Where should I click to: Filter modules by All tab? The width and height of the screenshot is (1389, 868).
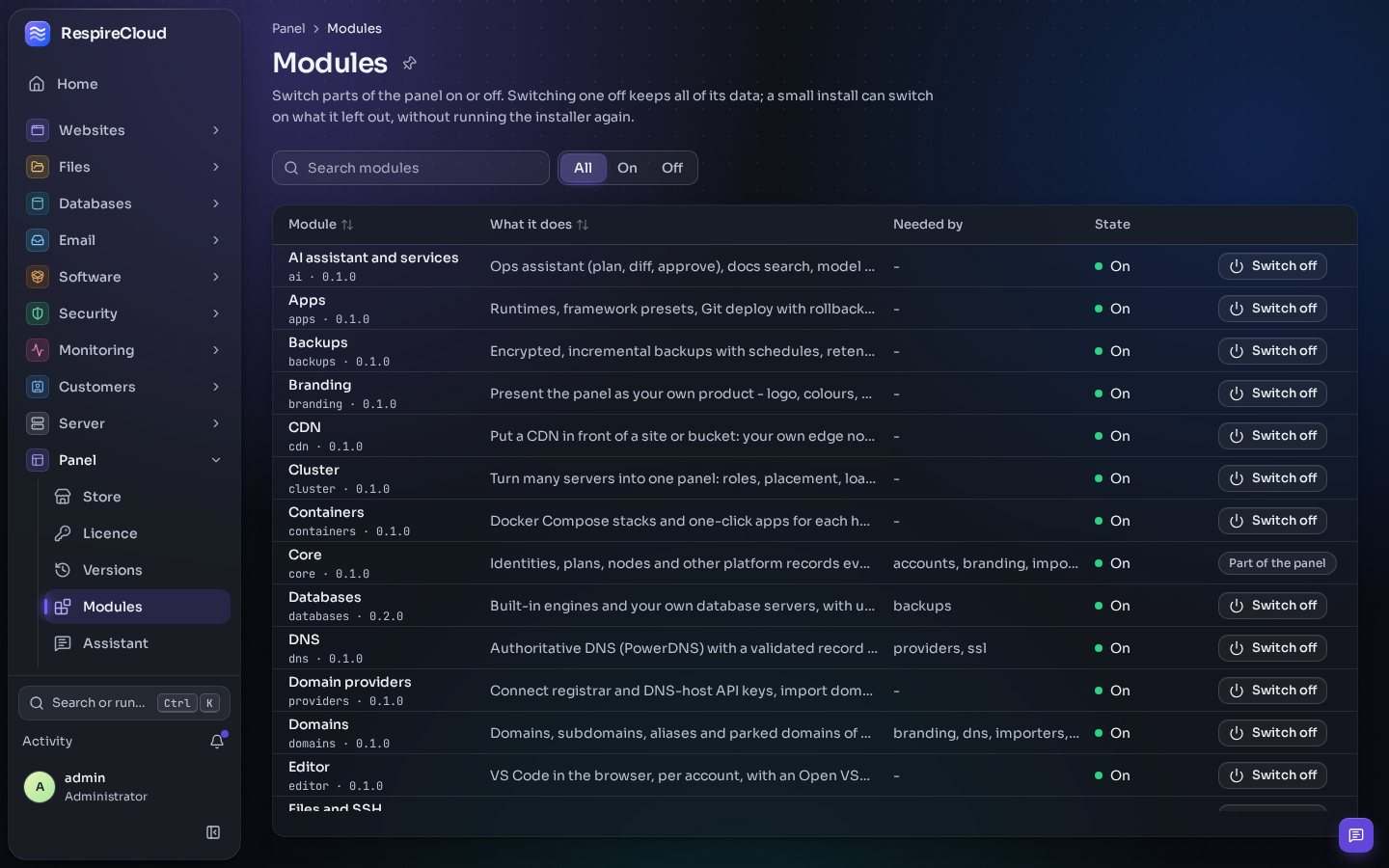(584, 168)
